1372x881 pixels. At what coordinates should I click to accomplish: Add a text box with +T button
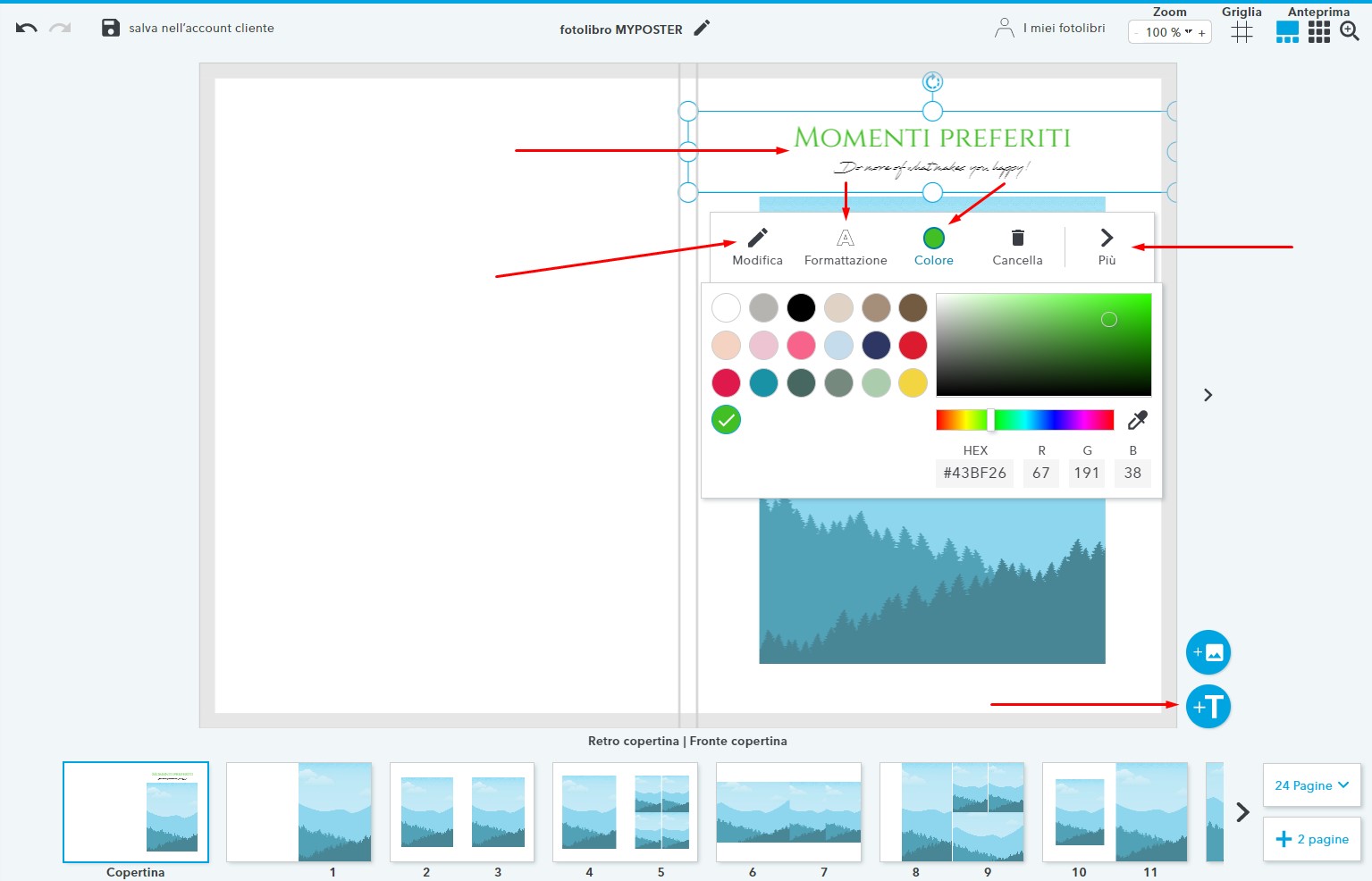click(x=1208, y=707)
